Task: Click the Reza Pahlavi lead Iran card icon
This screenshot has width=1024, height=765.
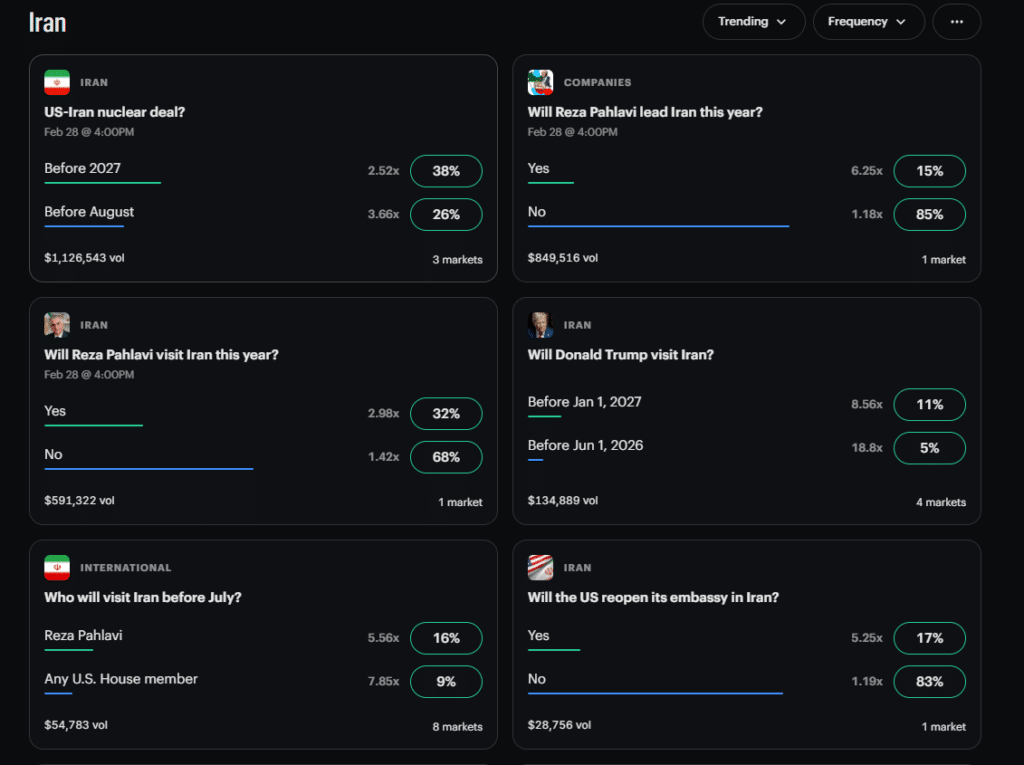Action: (x=541, y=83)
